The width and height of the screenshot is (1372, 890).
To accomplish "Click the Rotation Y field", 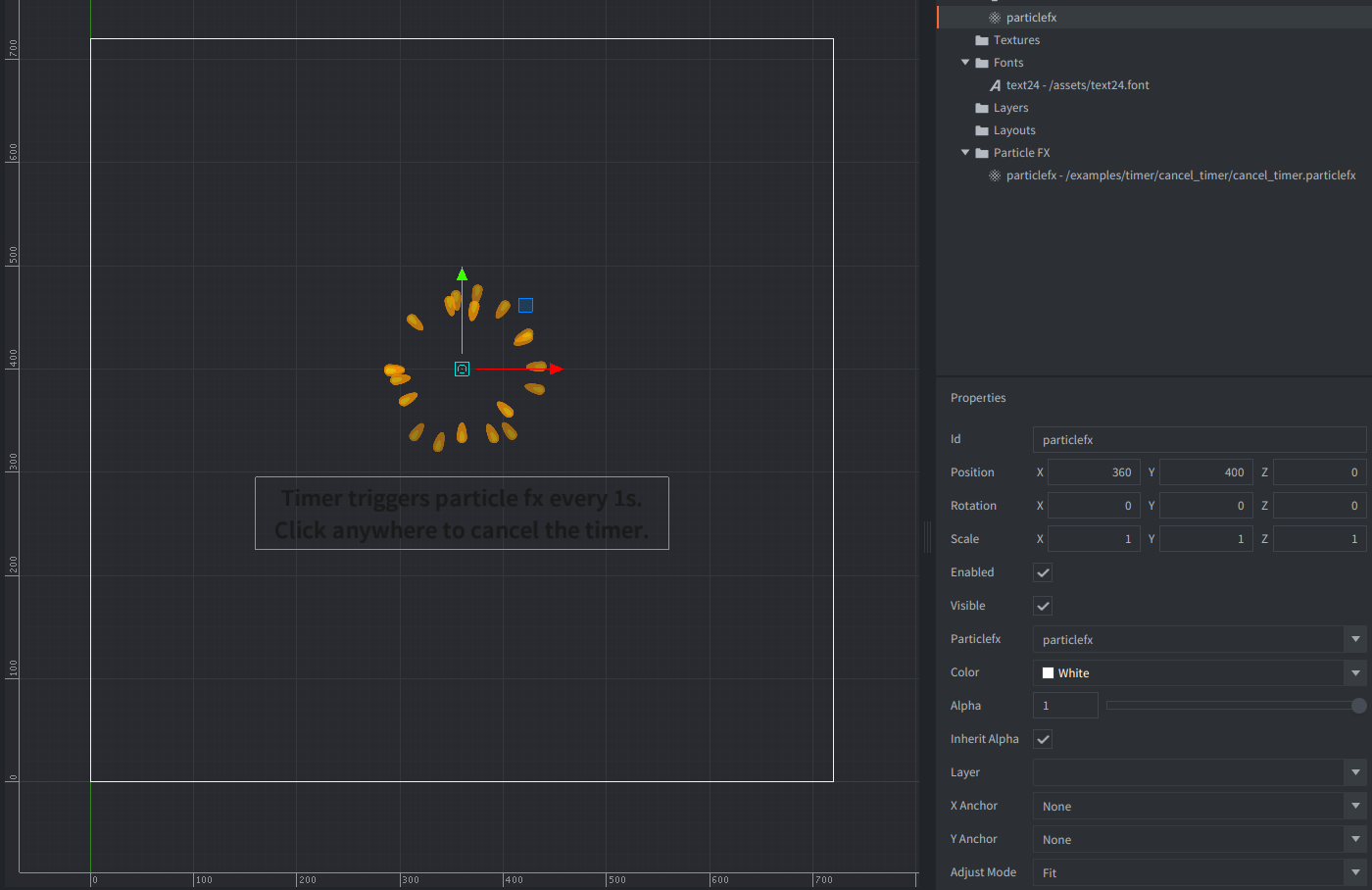I will pyautogui.click(x=1206, y=506).
